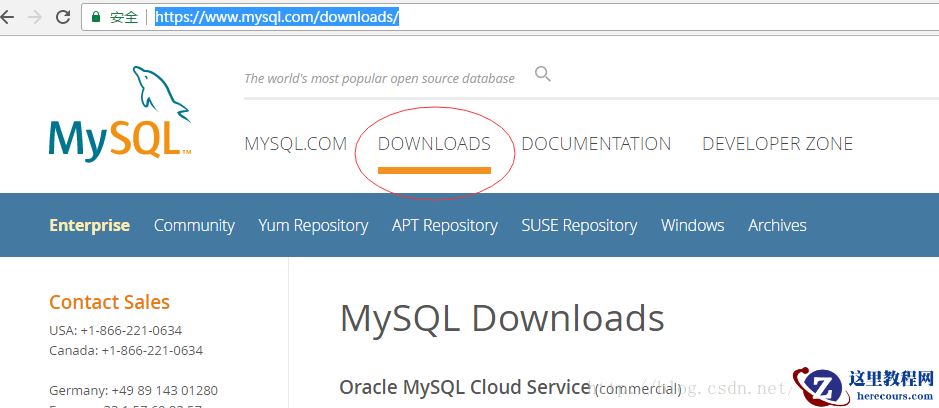
Task: Click the Germany: +49 89 143 01280 line
Action: [x=134, y=391]
